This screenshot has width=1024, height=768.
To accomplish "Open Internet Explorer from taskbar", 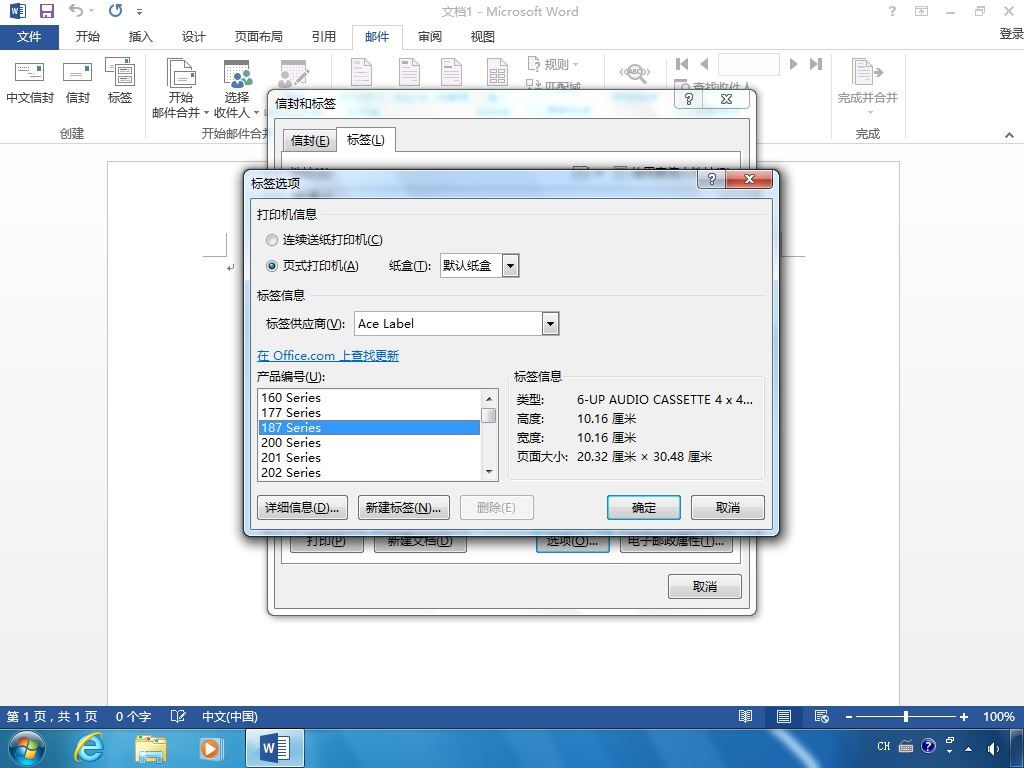I will click(89, 748).
